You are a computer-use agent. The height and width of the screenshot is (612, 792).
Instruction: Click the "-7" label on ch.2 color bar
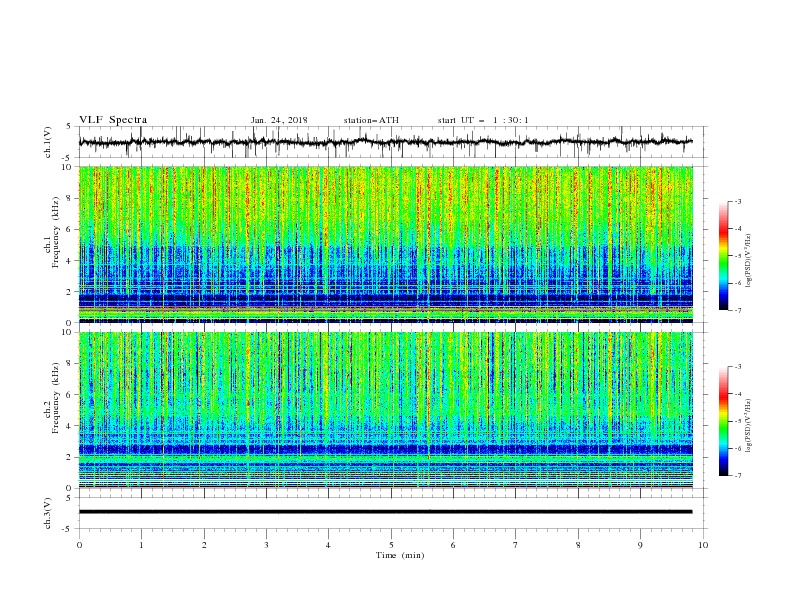(737, 475)
